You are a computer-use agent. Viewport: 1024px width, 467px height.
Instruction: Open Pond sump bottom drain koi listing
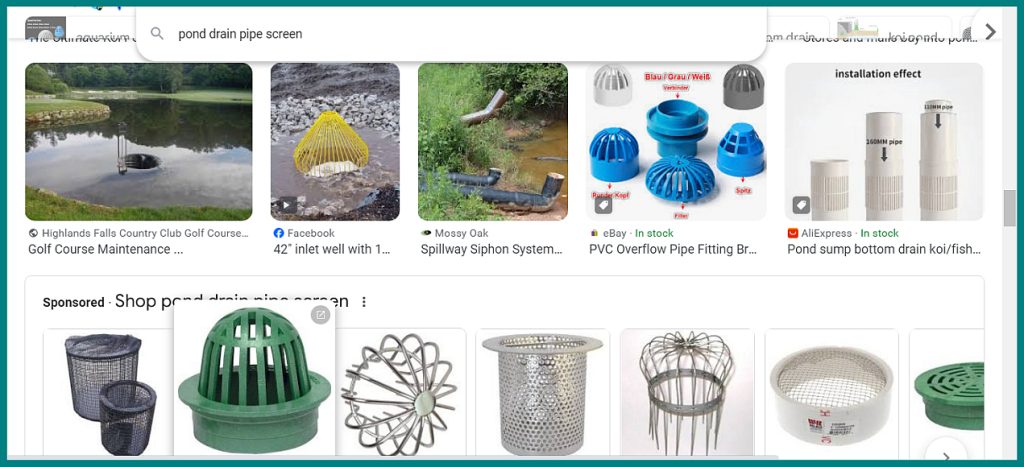coord(884,249)
